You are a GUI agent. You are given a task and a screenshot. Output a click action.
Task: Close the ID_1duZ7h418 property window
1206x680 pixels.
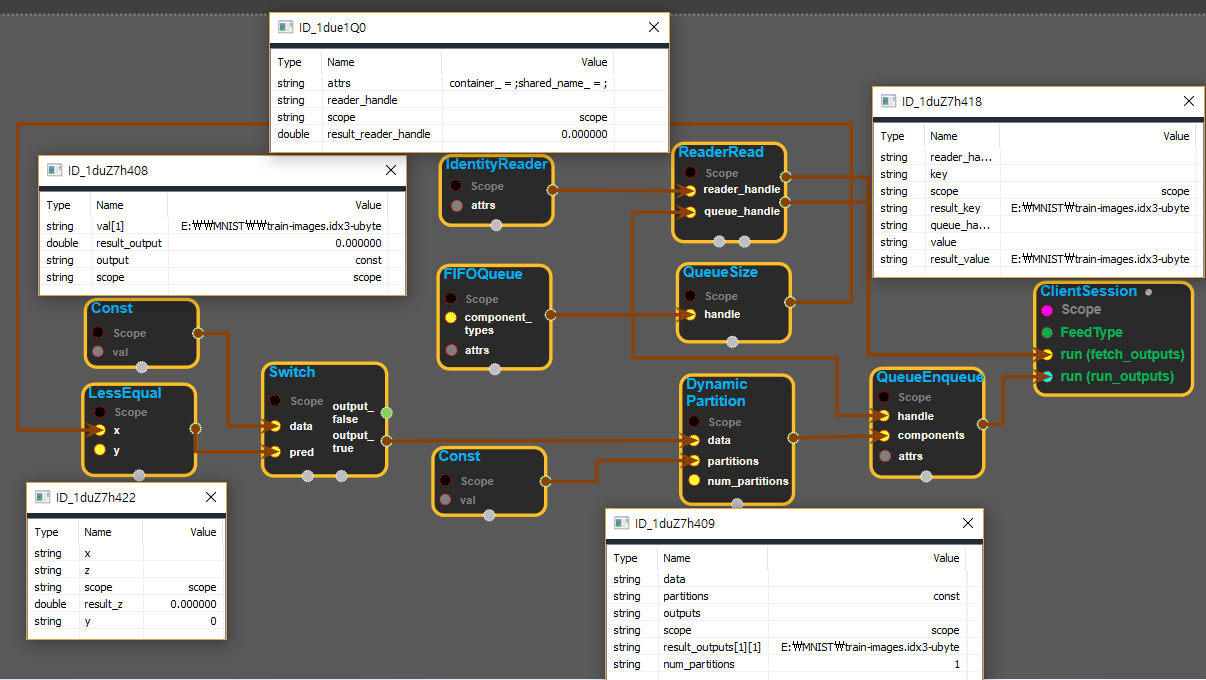(1188, 101)
